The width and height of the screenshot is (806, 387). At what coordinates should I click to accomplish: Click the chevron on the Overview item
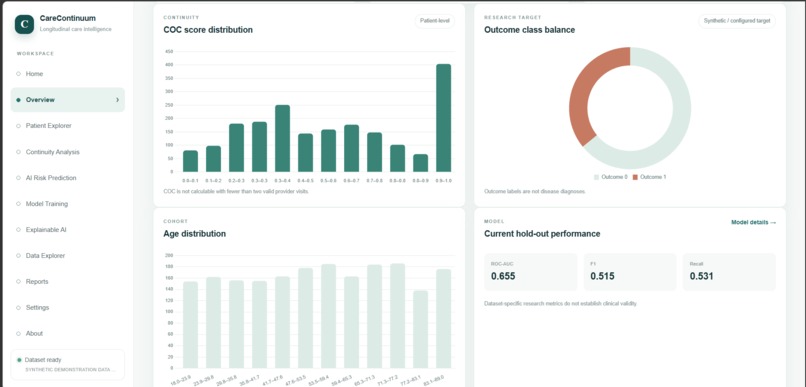117,100
